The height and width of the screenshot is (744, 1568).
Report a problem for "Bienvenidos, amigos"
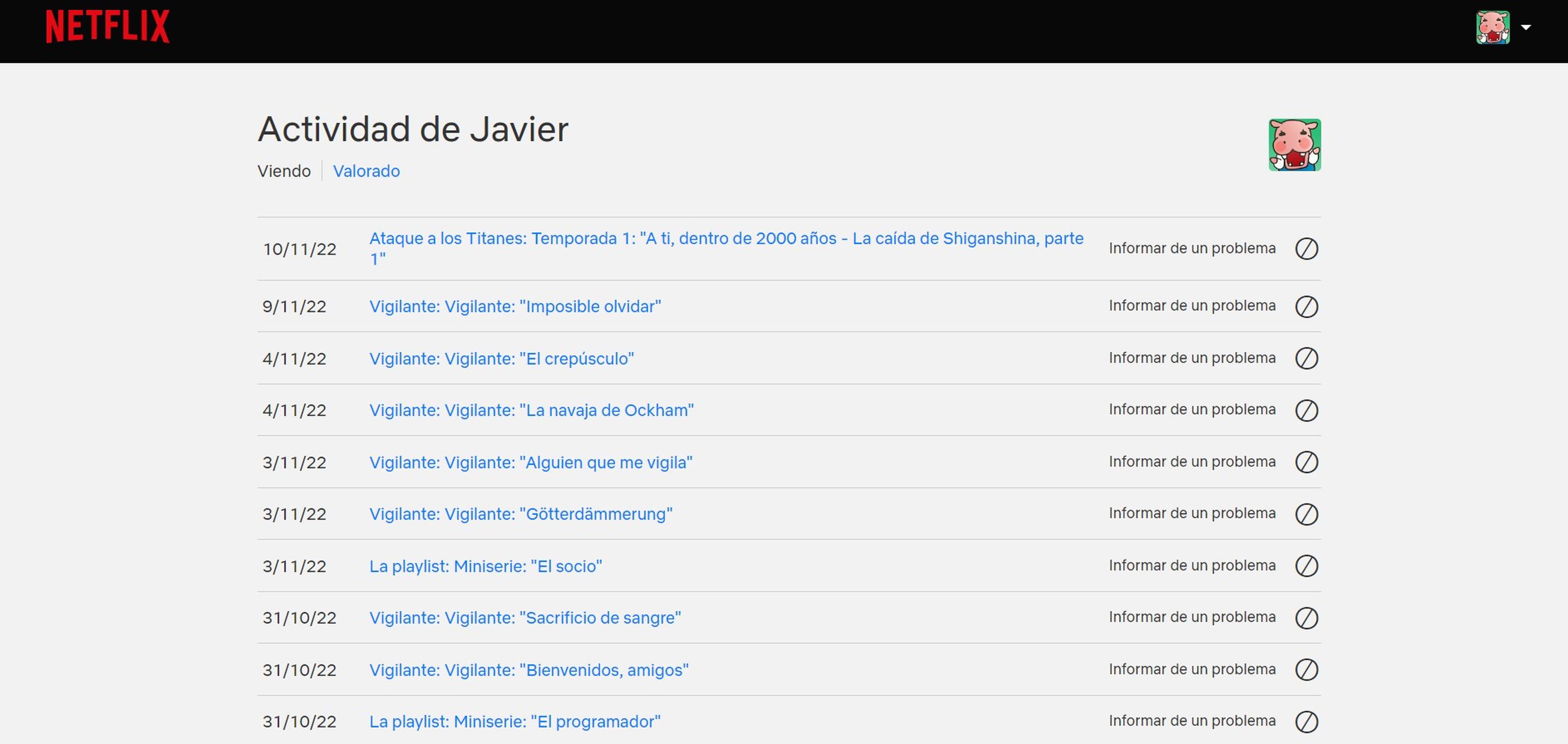(1192, 670)
